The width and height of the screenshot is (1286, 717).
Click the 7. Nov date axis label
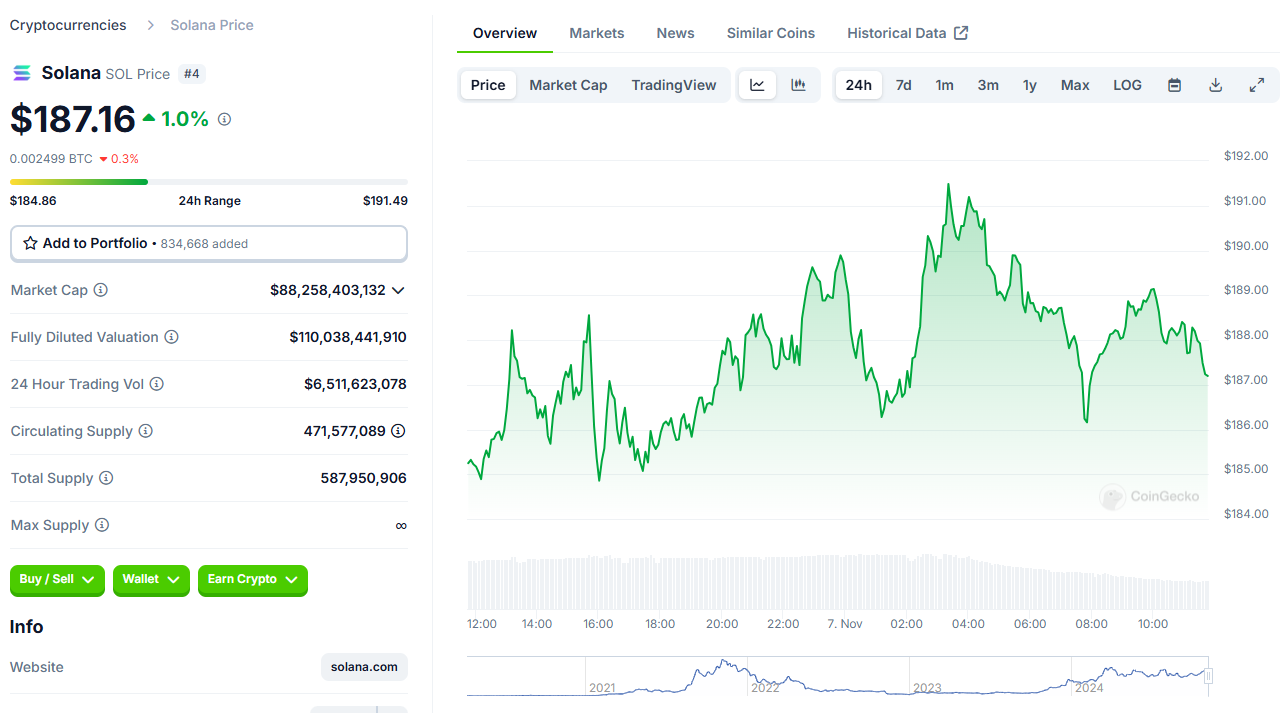[x=845, y=624]
